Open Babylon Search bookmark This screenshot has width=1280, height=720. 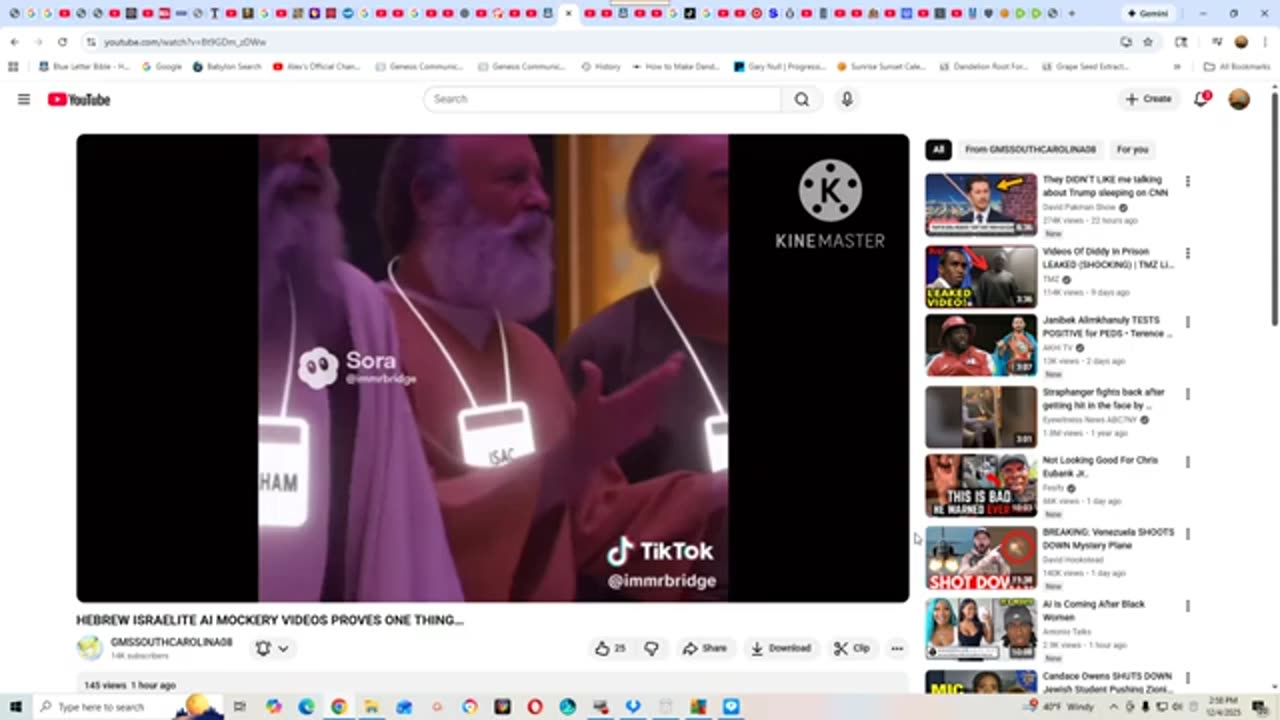coord(226,67)
